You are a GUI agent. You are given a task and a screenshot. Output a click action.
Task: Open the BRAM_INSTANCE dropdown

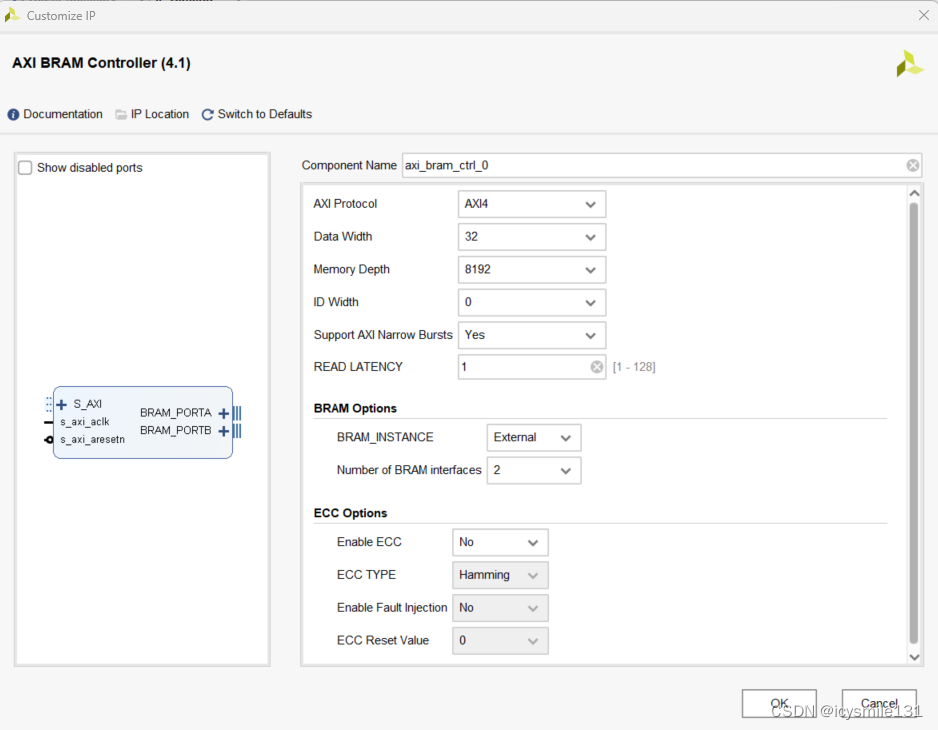point(534,437)
